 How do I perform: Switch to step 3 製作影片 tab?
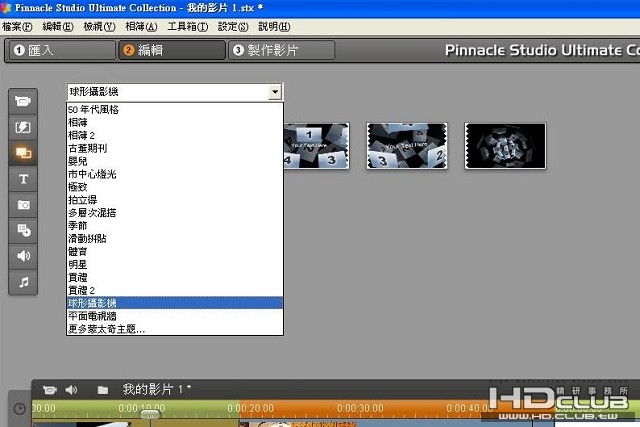pyautogui.click(x=282, y=50)
